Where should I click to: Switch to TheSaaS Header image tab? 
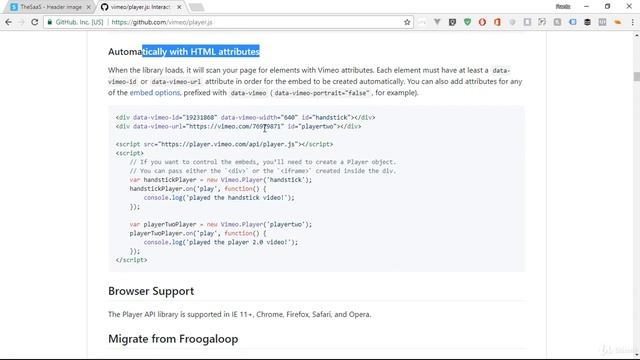point(51,7)
